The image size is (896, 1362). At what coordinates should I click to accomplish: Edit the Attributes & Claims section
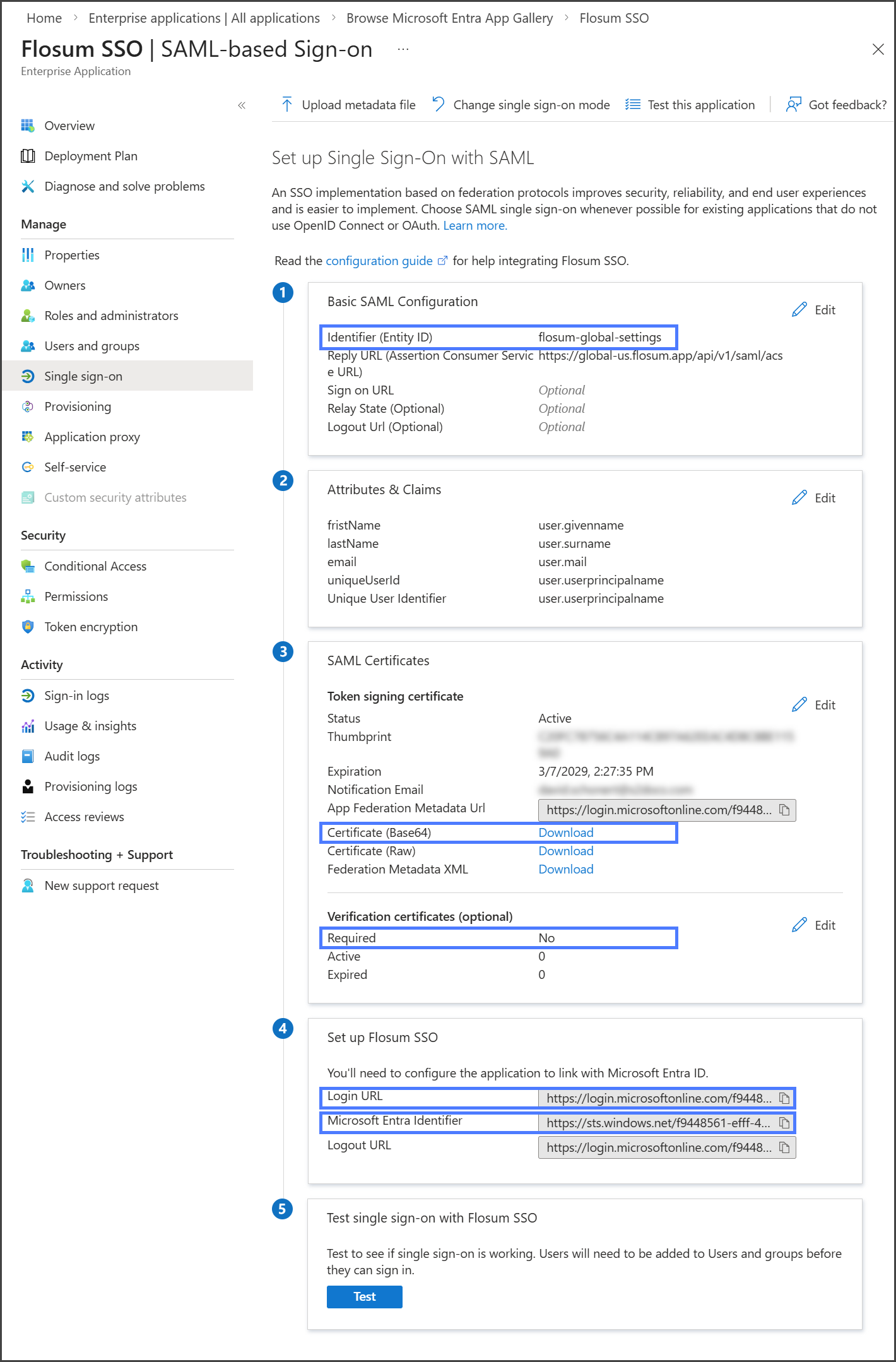point(814,498)
